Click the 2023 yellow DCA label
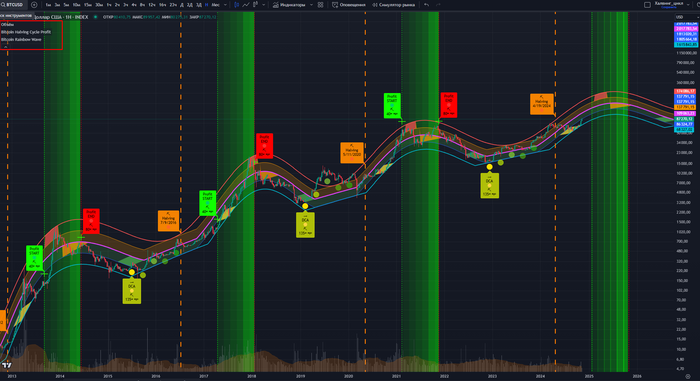This screenshot has width=700, height=381. [x=490, y=185]
